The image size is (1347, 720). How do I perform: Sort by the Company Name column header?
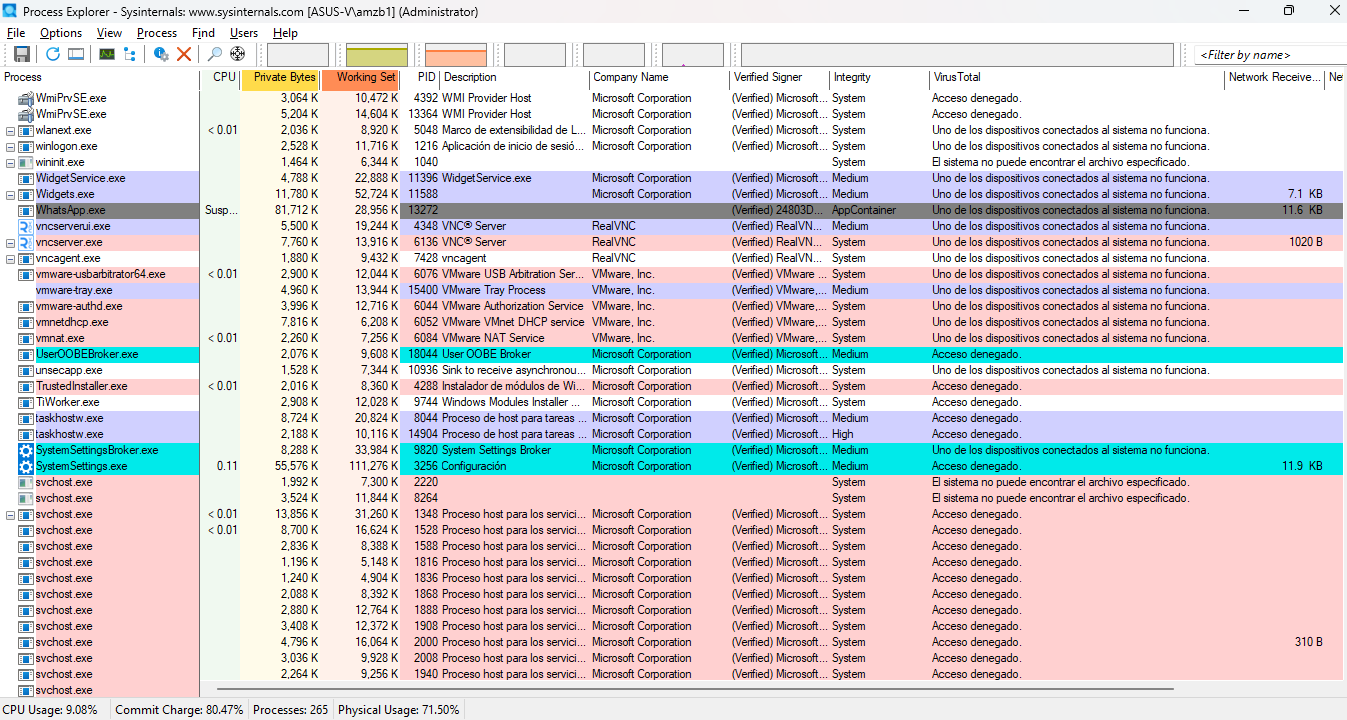pyautogui.click(x=660, y=77)
